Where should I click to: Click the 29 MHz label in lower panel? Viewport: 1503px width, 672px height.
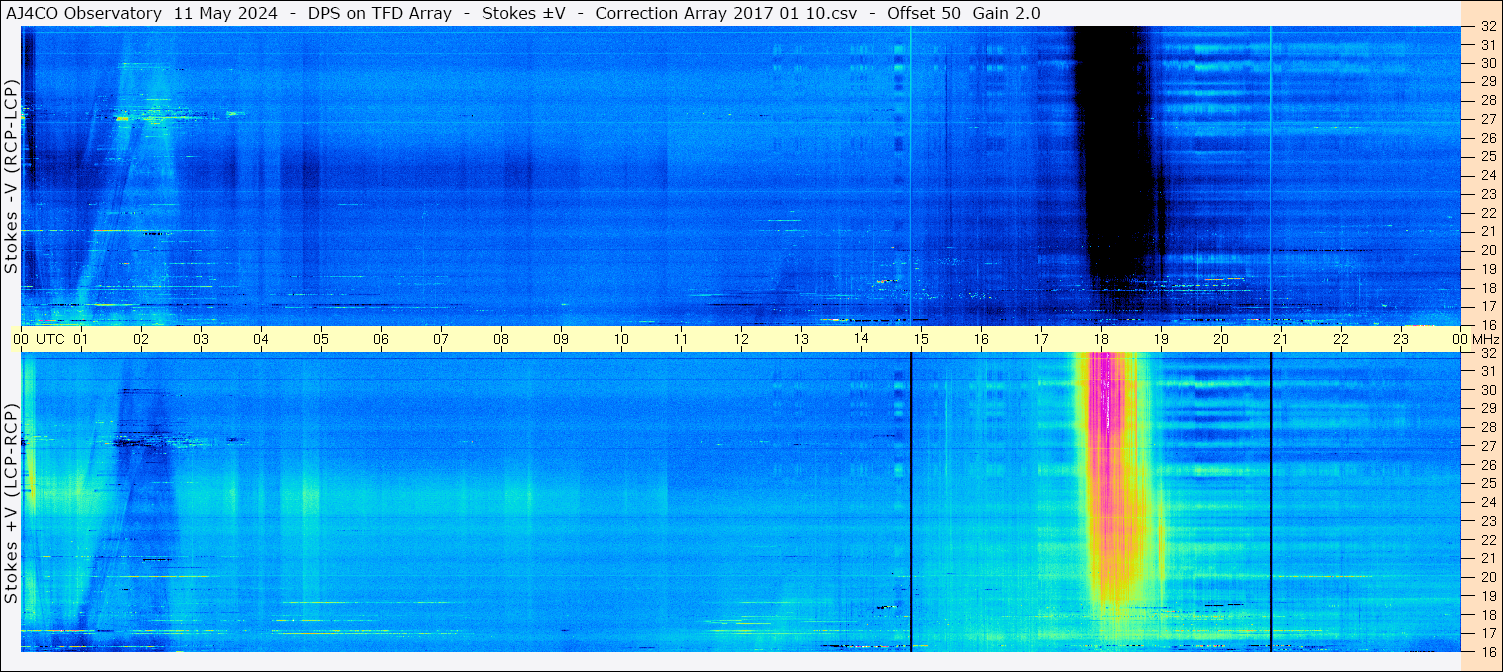point(1487,408)
